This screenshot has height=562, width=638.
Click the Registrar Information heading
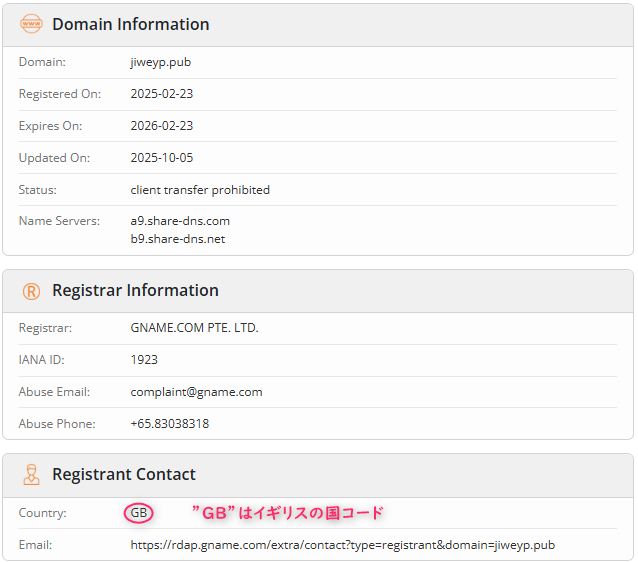tap(135, 291)
